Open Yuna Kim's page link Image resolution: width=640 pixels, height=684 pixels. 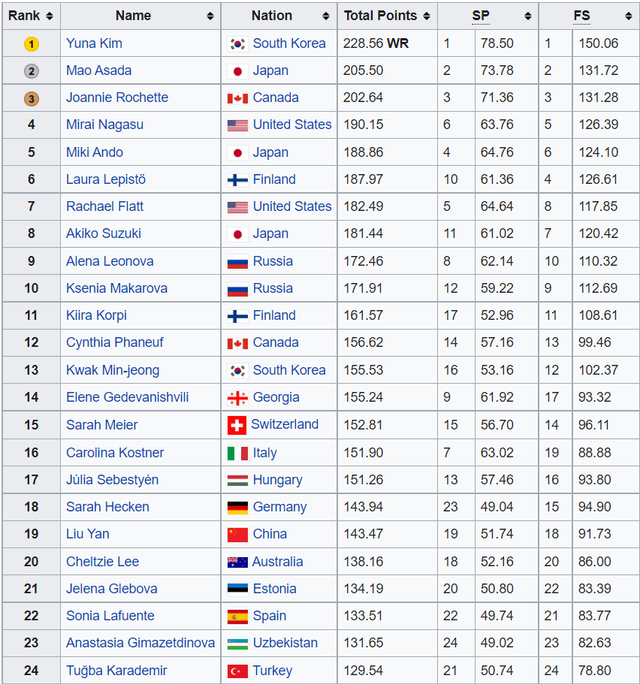tap(94, 44)
